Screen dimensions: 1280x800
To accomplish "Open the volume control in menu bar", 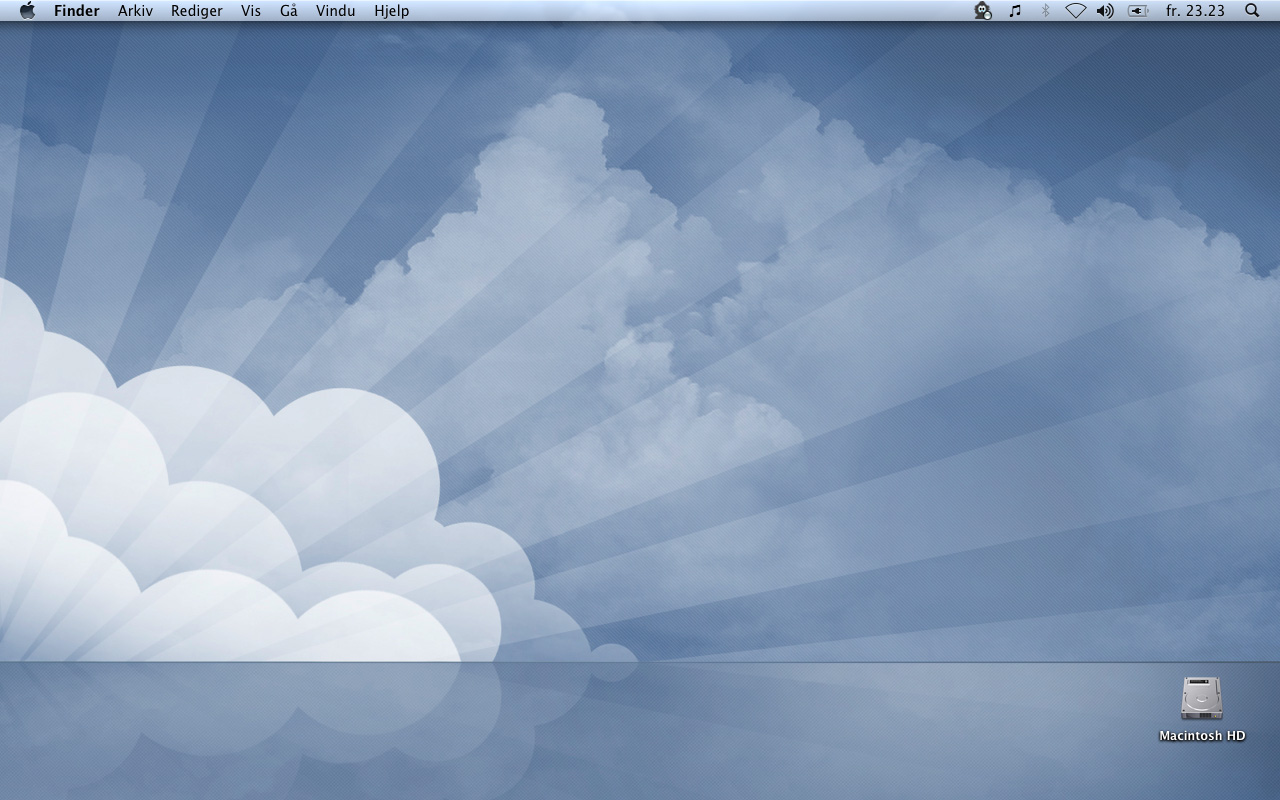I will tap(1105, 11).
